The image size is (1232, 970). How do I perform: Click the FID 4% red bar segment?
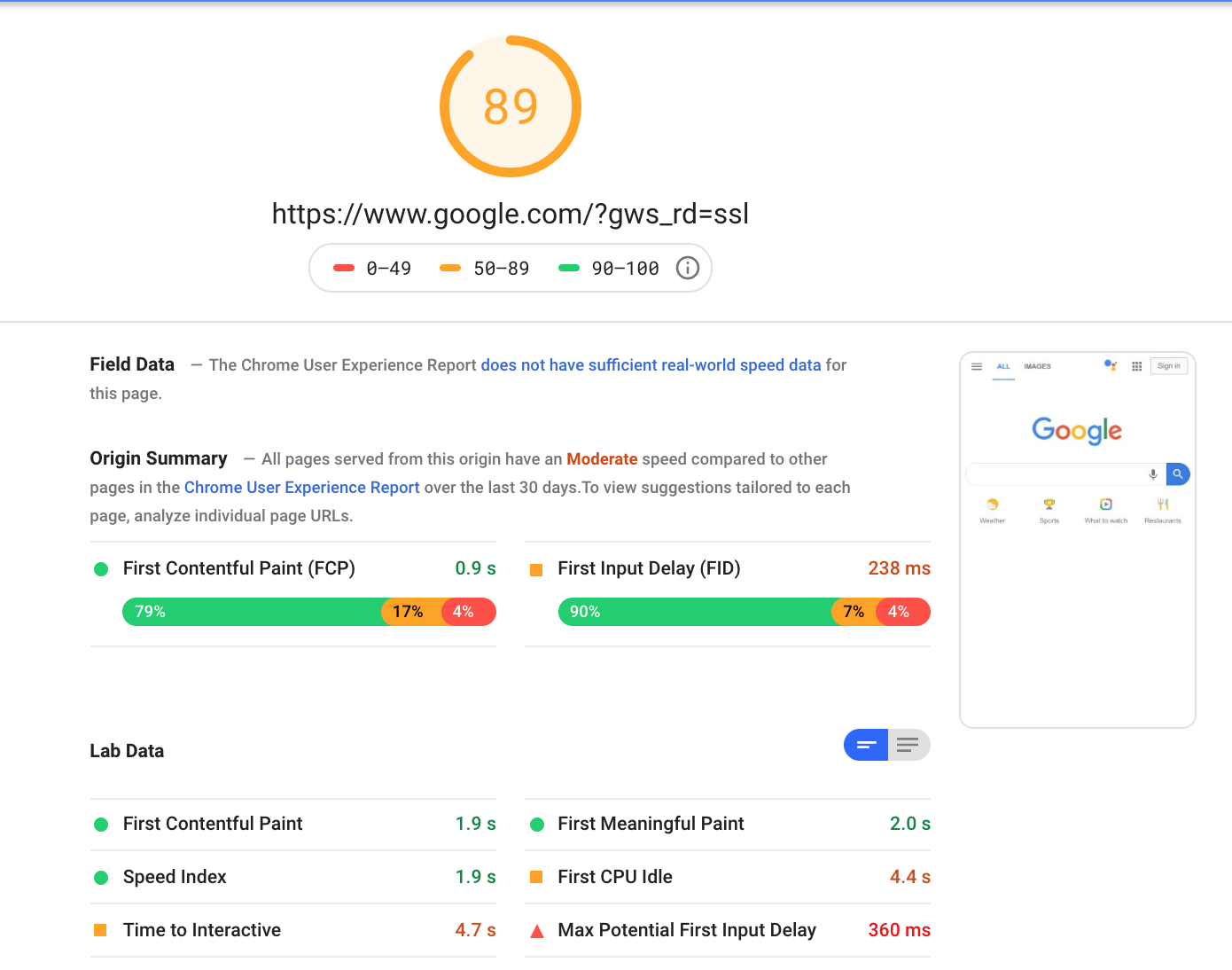pos(903,612)
